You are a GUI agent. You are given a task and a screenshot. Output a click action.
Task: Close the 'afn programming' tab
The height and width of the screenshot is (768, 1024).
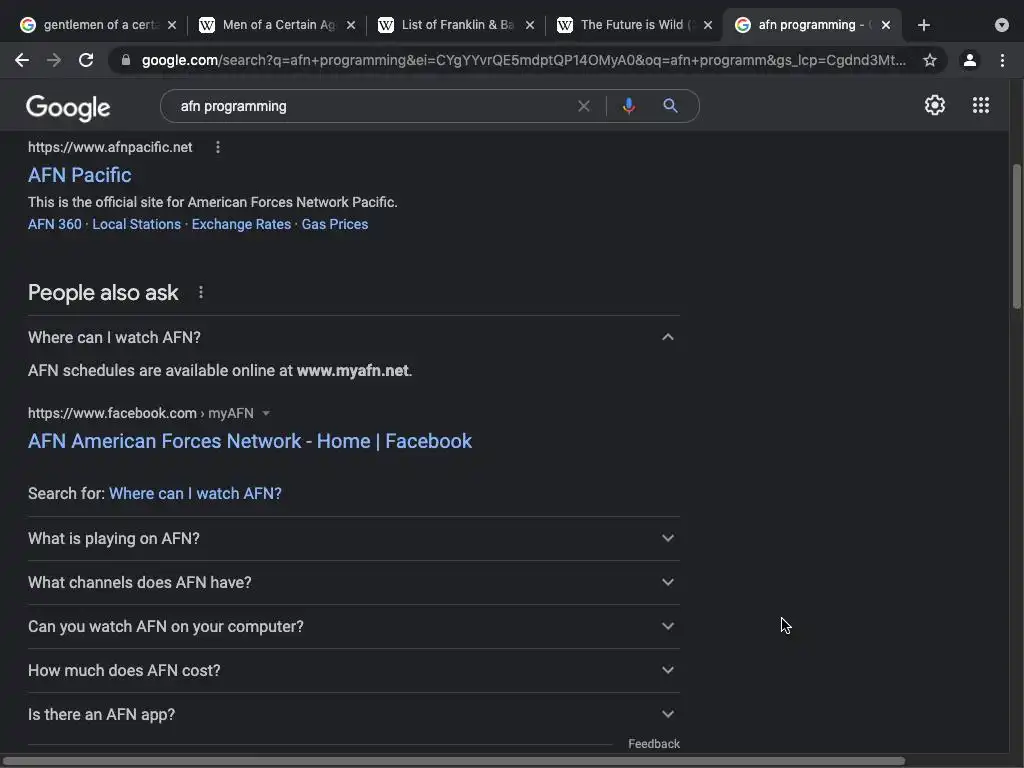[886, 25]
